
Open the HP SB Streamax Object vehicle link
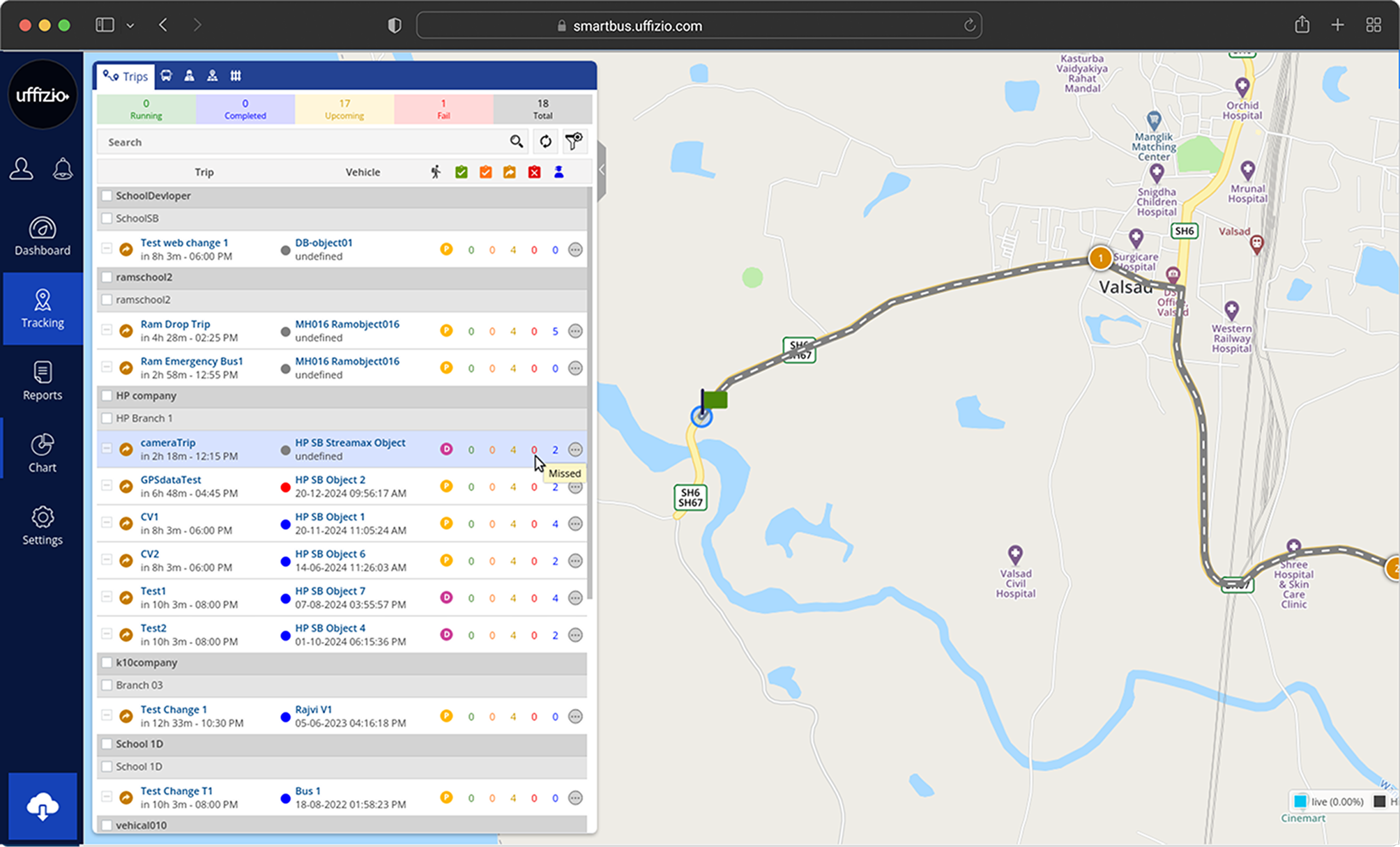(x=350, y=442)
